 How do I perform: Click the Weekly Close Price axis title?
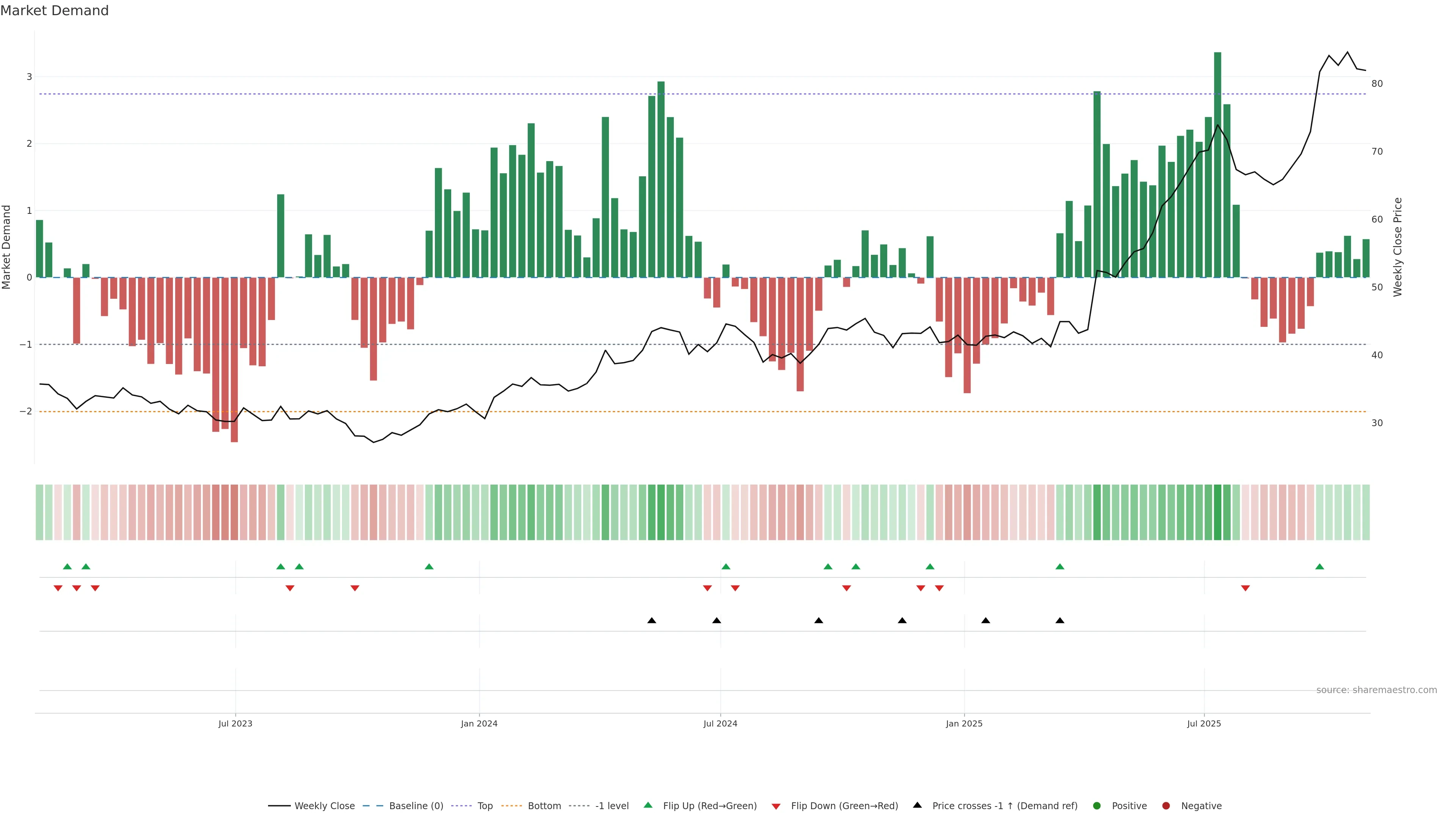(x=1398, y=247)
